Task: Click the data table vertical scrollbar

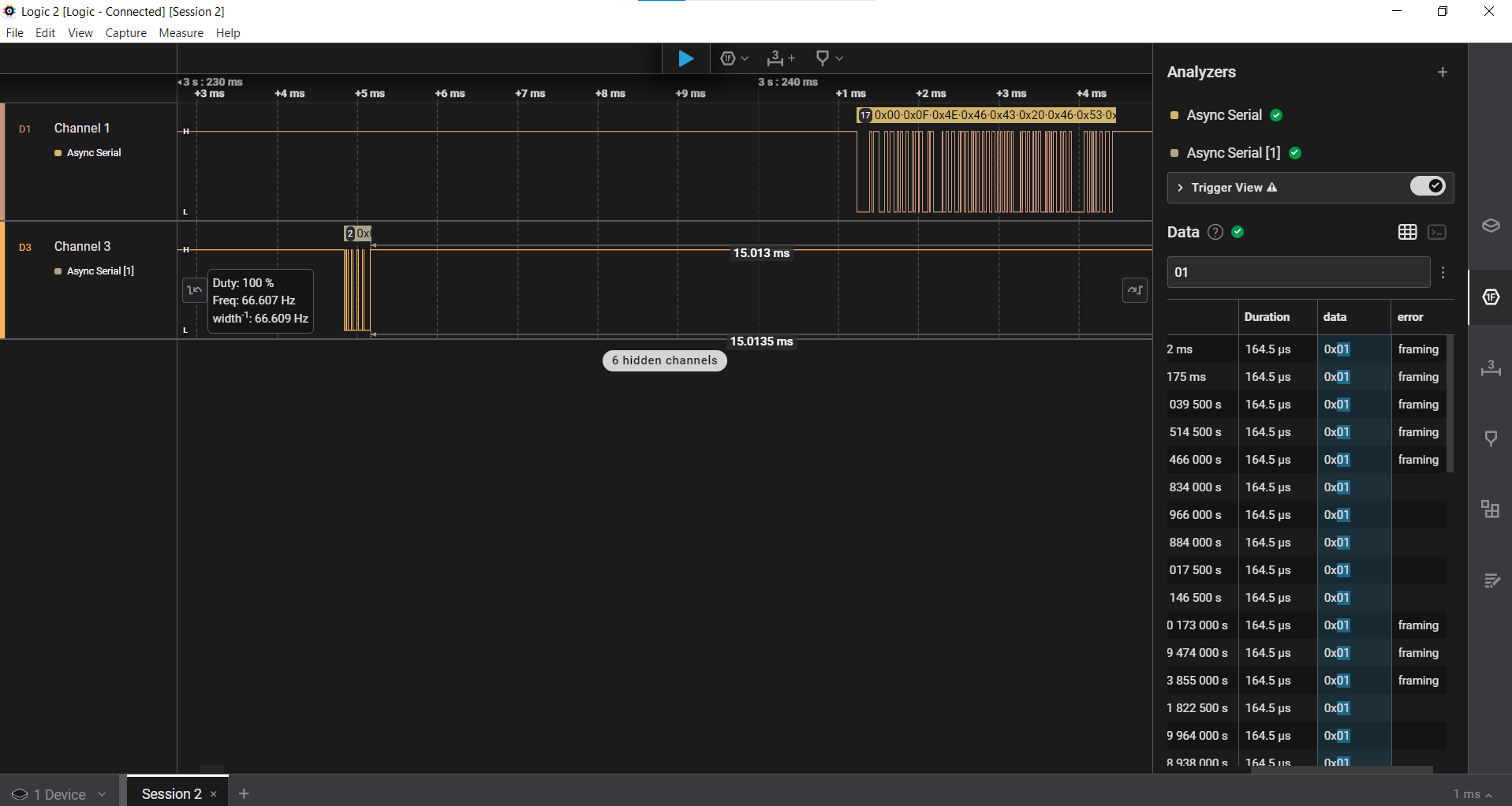Action: [1450, 404]
